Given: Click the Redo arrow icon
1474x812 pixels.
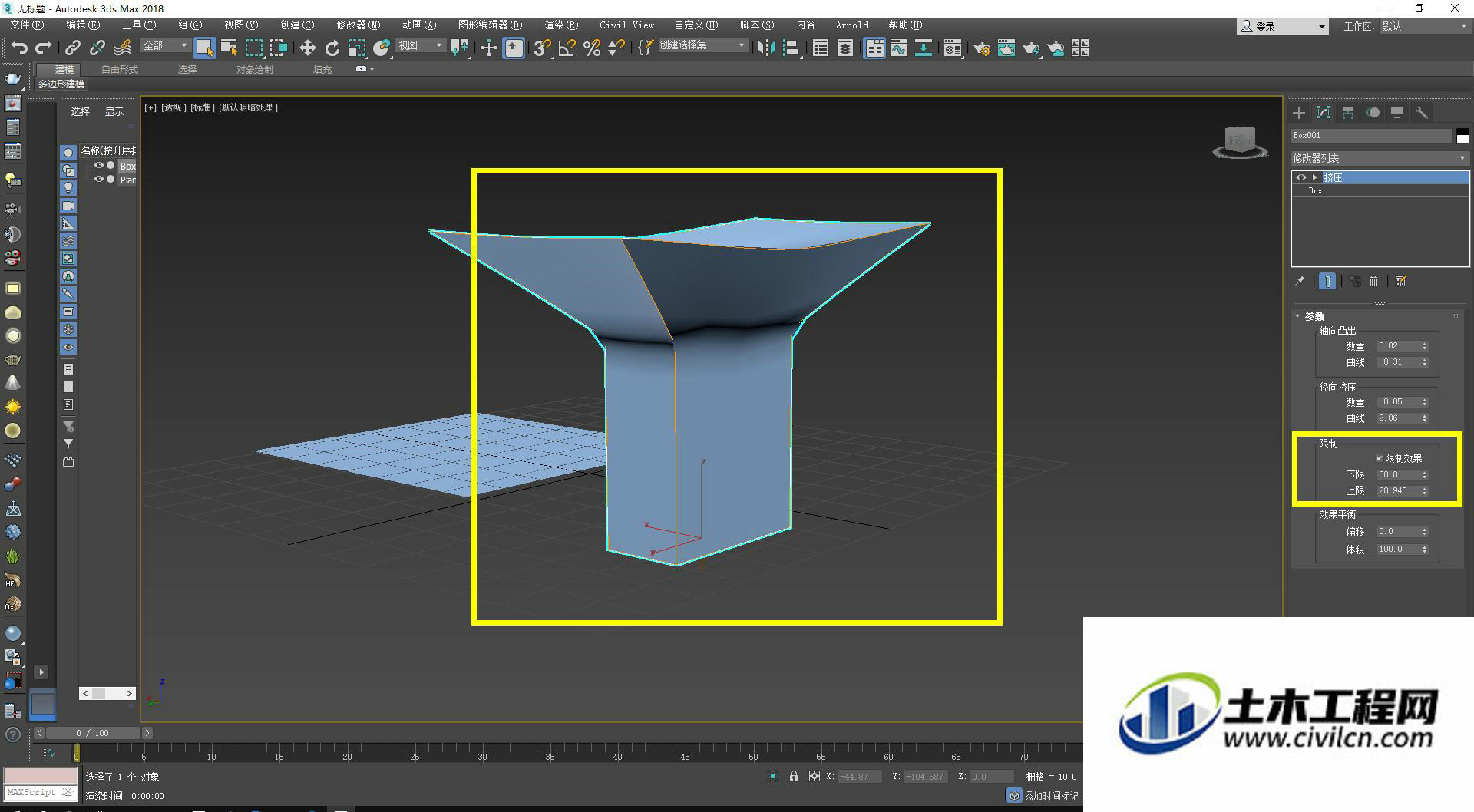Looking at the screenshot, I should coord(44,48).
